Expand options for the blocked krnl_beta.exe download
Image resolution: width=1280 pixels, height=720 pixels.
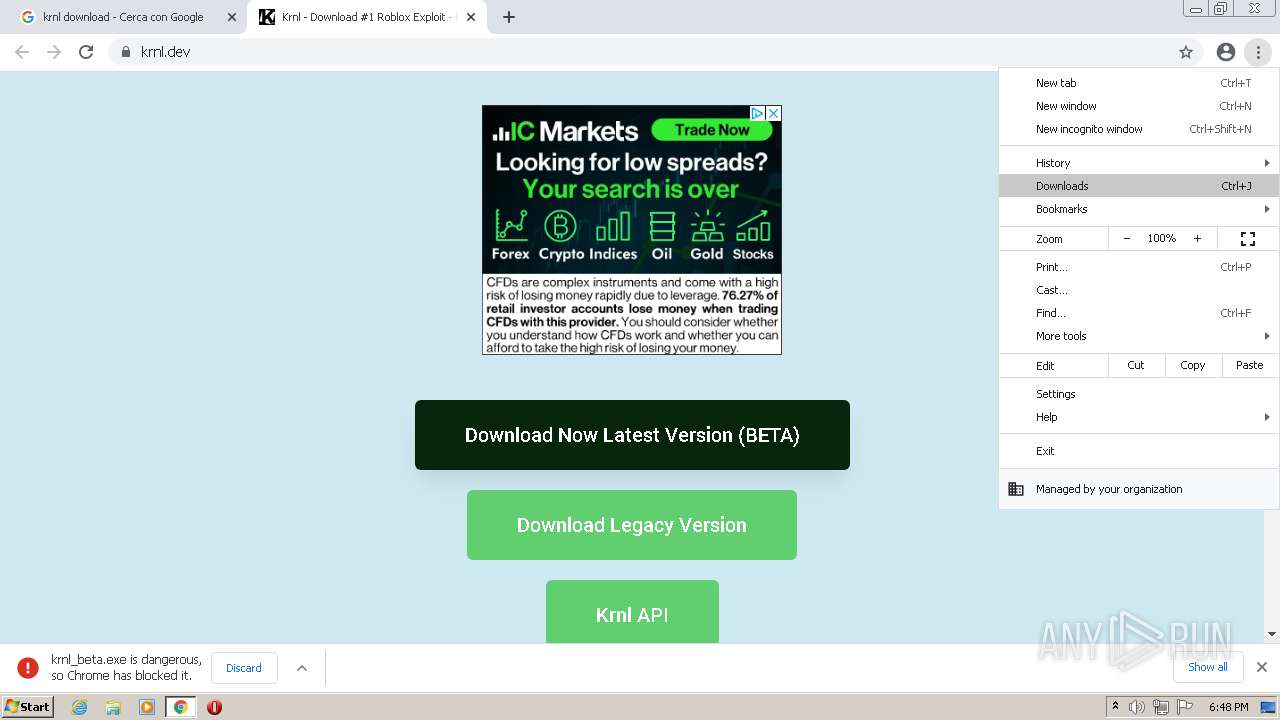302,668
